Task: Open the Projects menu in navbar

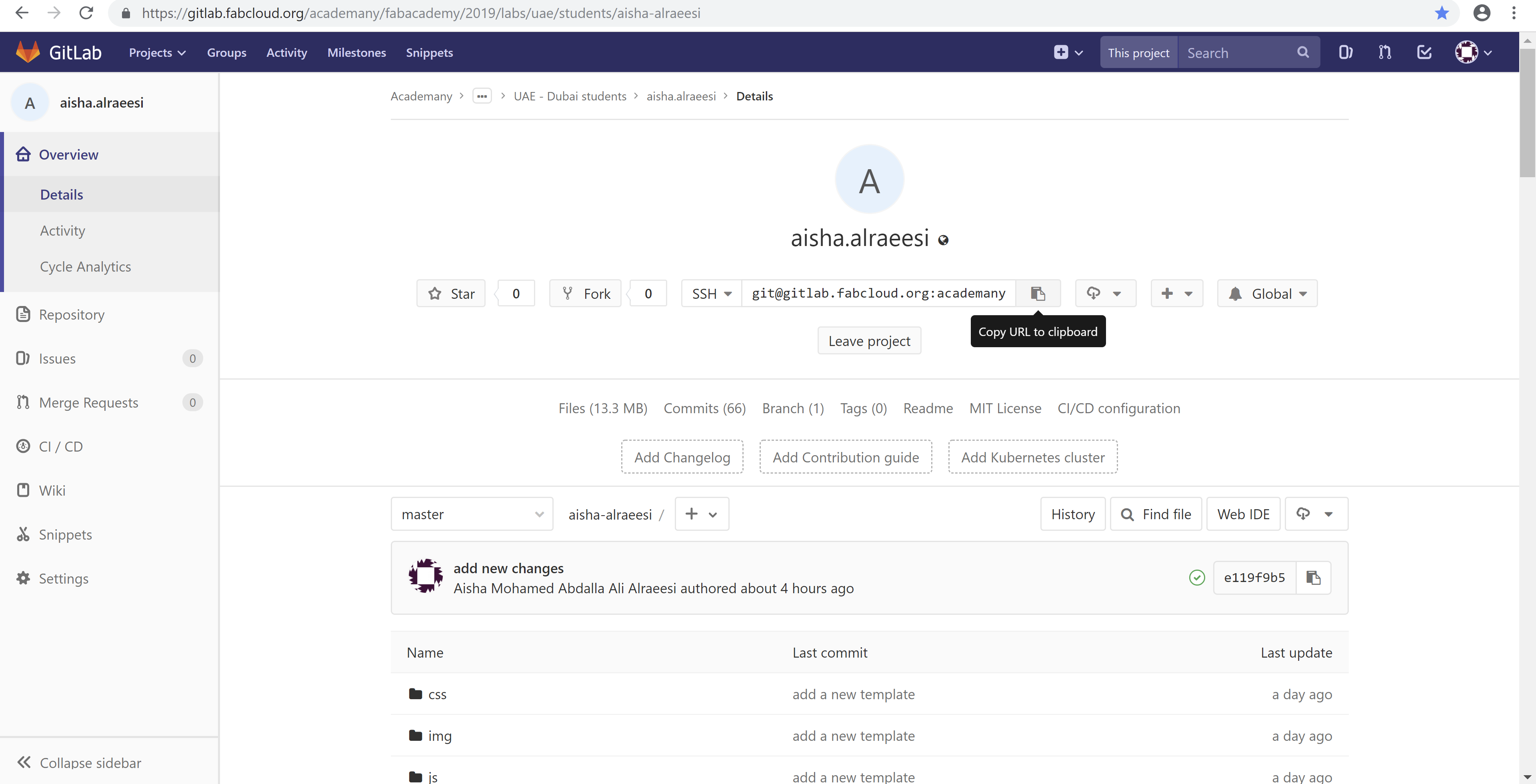Action: pos(157,52)
